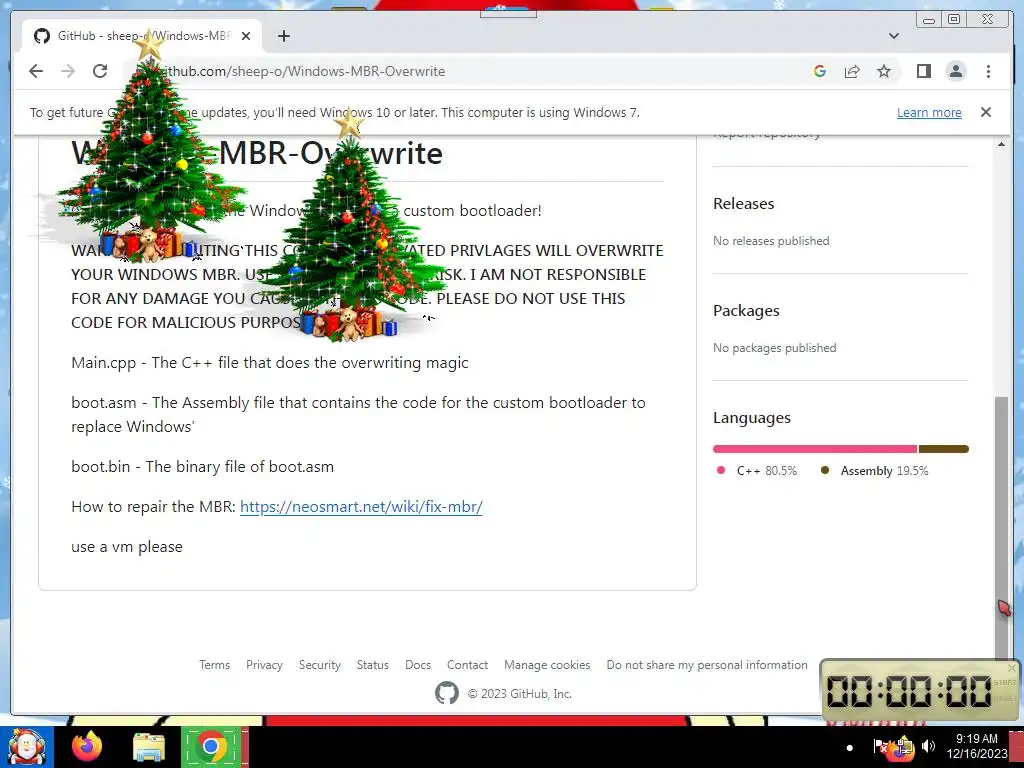Reload the GitHub page
1024x768 pixels.
pos(100,71)
